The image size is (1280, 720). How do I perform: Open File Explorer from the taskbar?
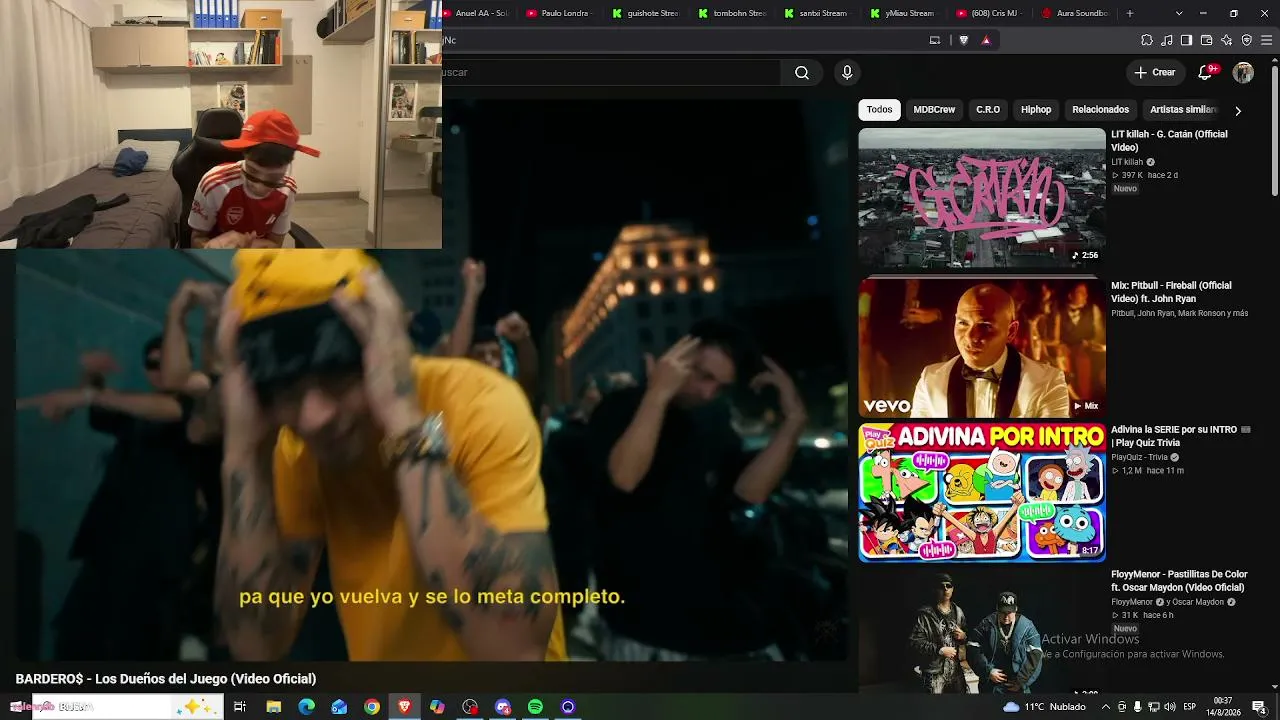pyautogui.click(x=273, y=707)
